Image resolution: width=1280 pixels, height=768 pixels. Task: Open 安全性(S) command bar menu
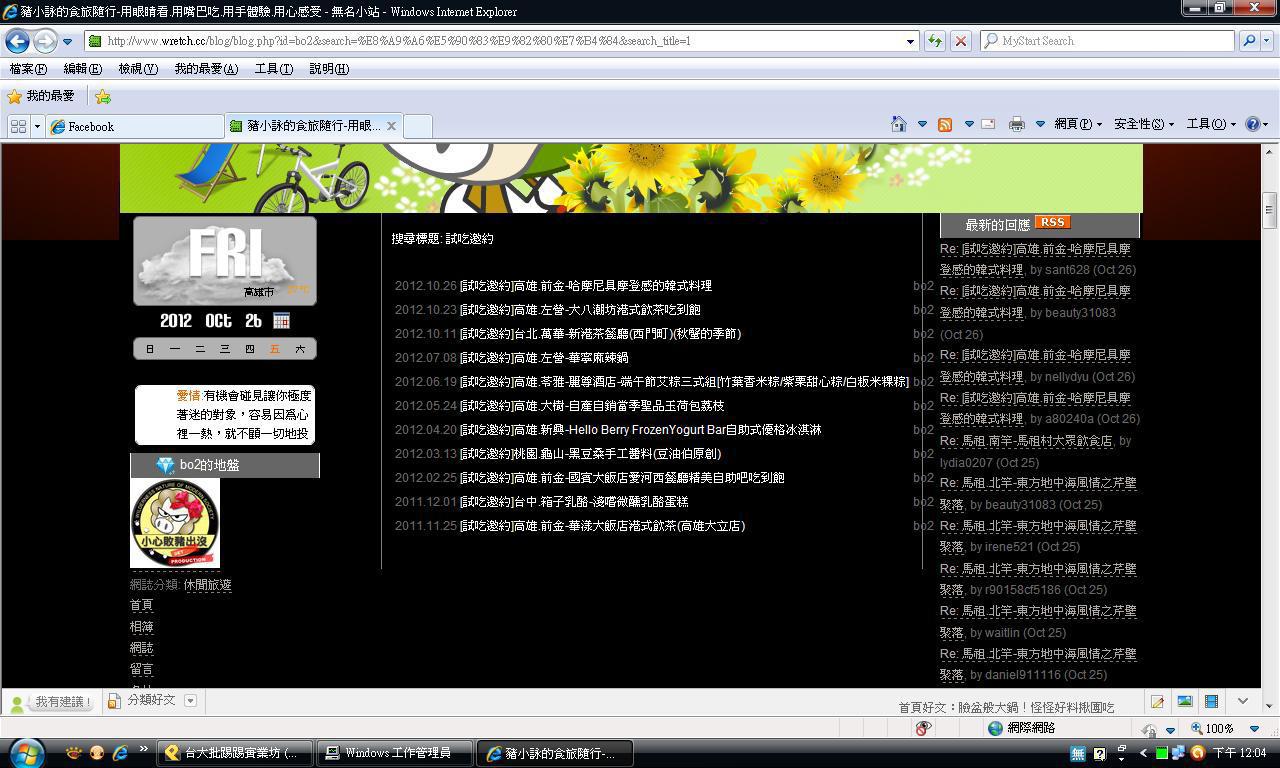coord(1144,124)
